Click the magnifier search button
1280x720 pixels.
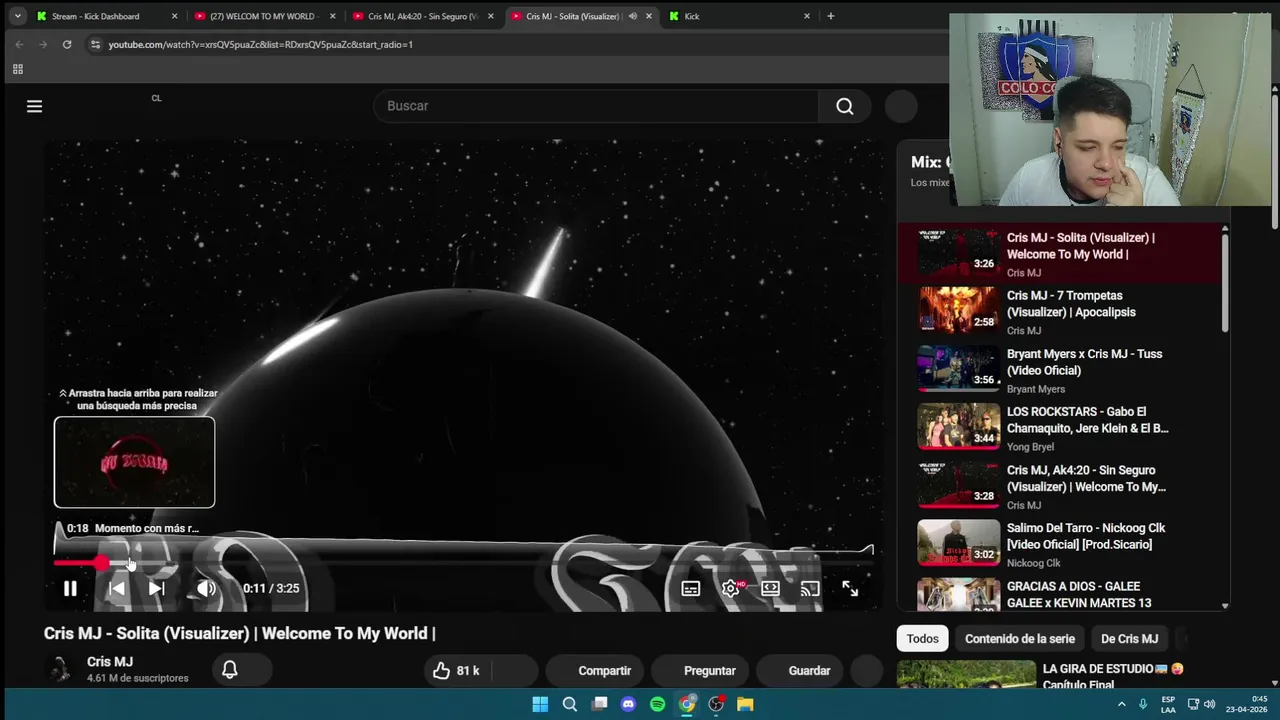[845, 106]
